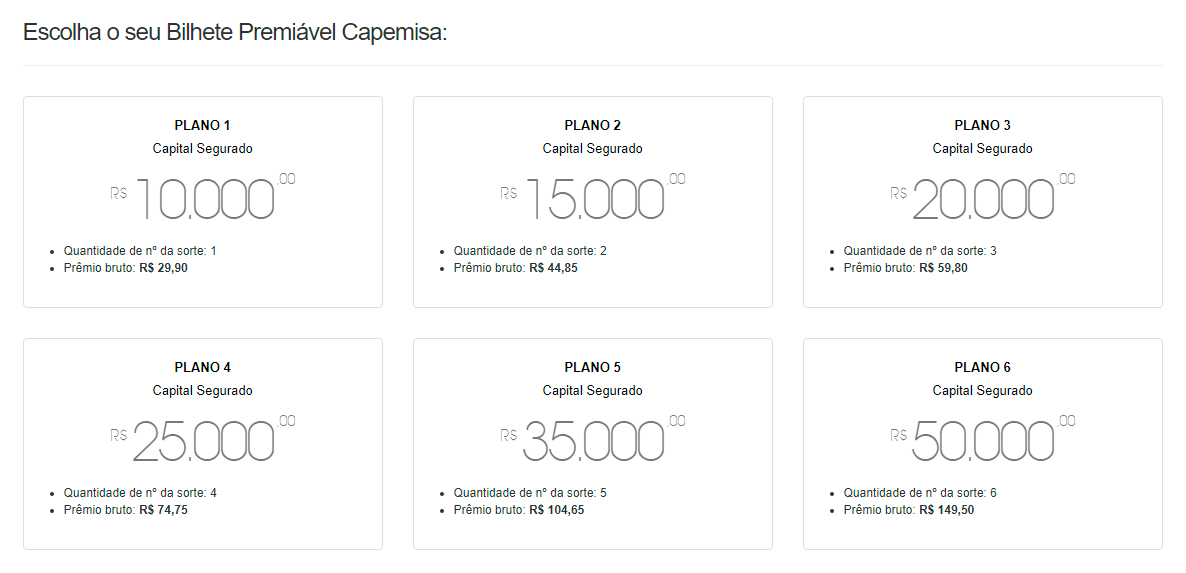Click the R$ 15.000 insured capital amount
This screenshot has height=573, width=1186.
tap(593, 198)
